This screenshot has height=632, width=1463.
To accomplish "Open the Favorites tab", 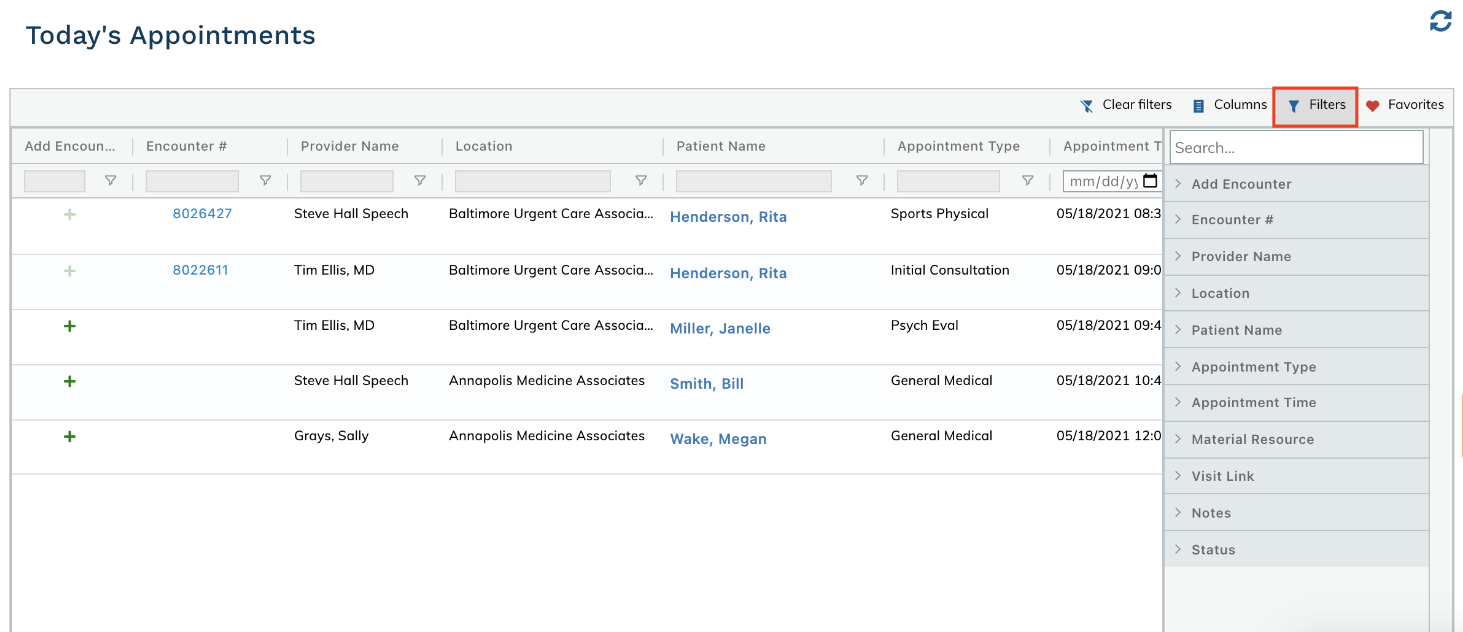I will point(1405,106).
